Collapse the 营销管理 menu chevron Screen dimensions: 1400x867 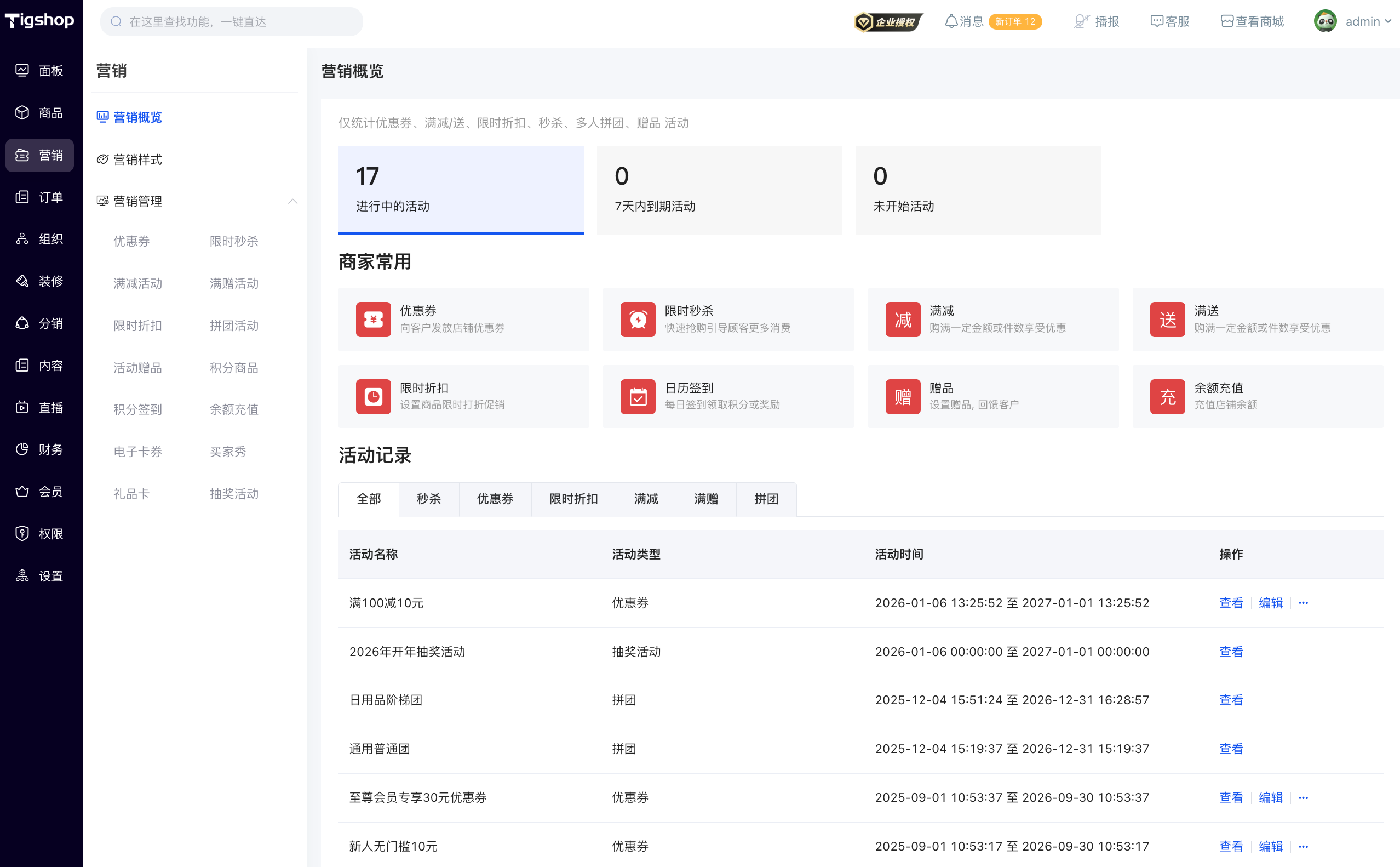tap(293, 201)
